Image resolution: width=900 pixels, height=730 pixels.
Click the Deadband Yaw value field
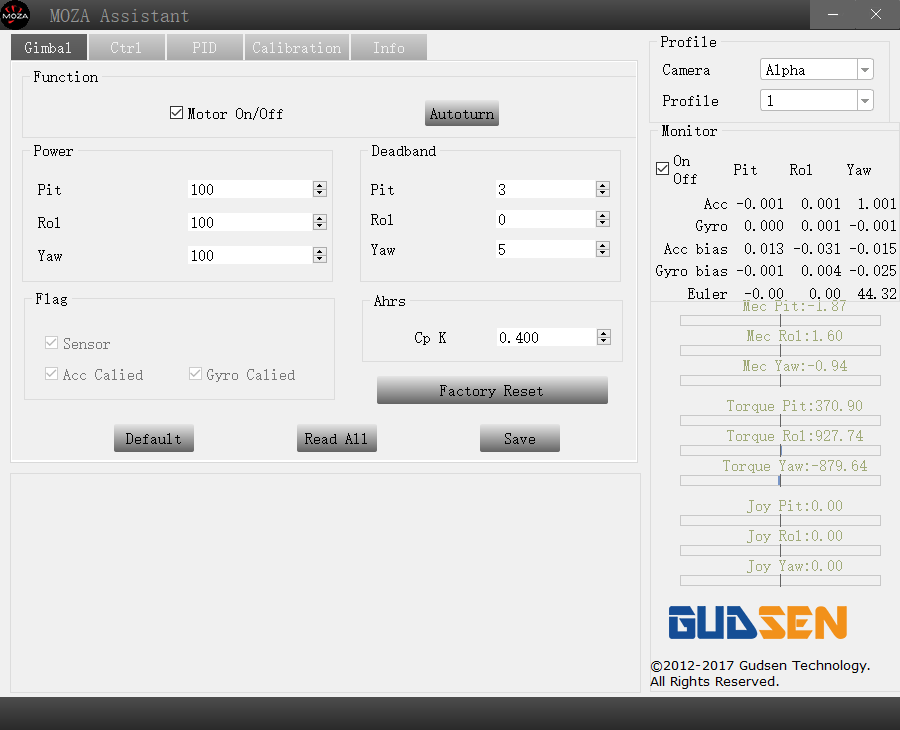(545, 249)
